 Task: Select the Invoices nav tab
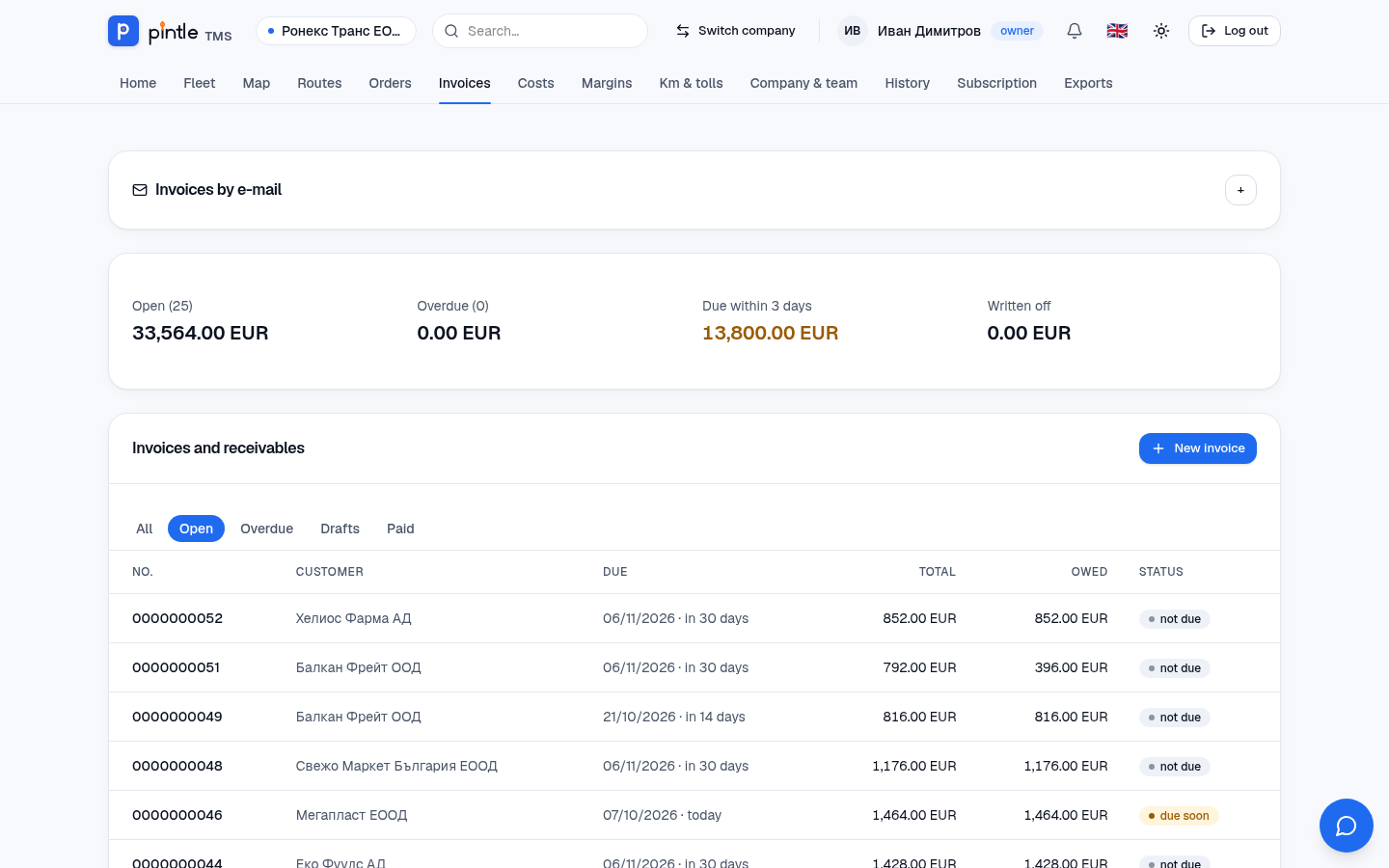coord(465,83)
